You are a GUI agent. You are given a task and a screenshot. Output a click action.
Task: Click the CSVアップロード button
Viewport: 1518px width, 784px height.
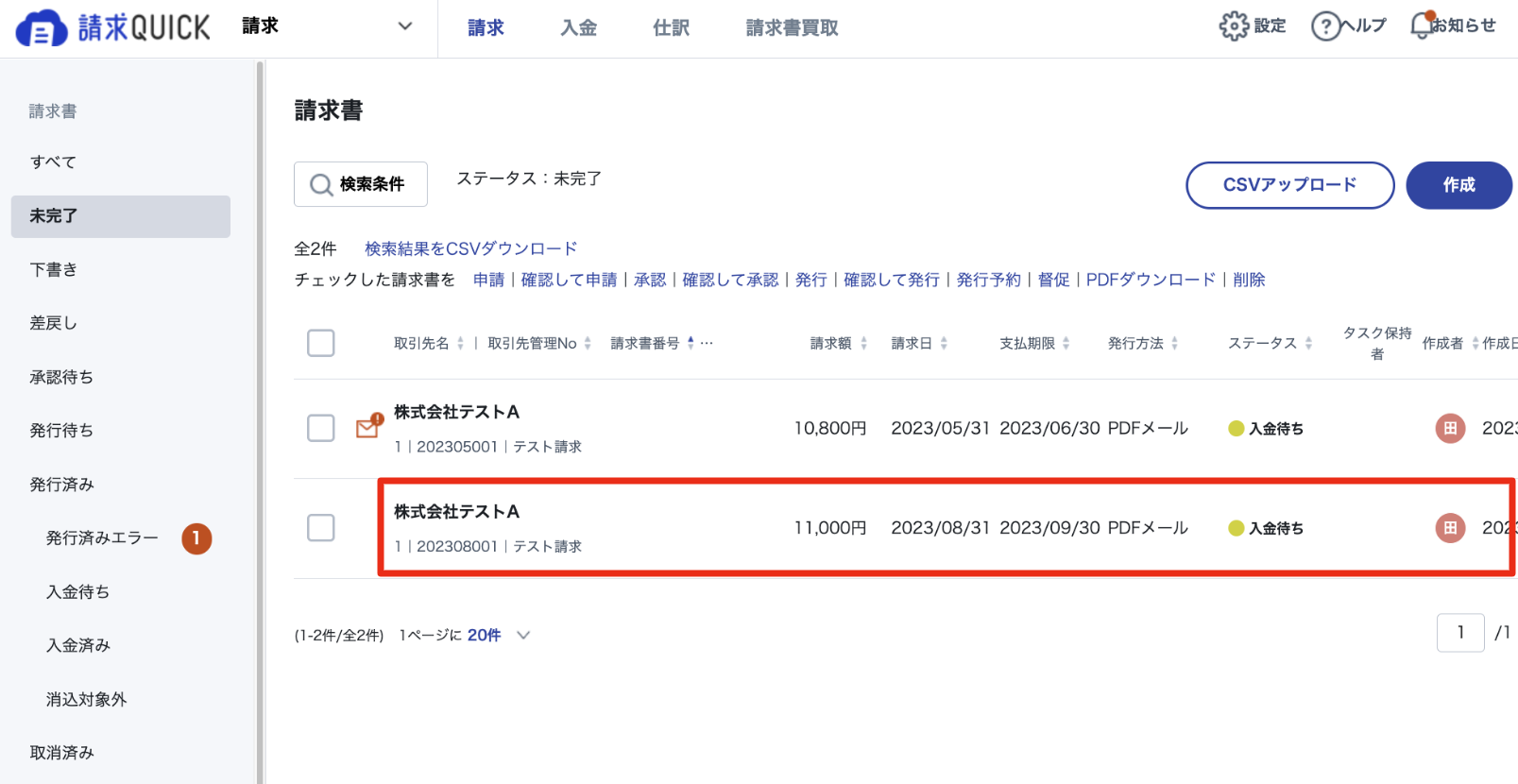click(1290, 185)
